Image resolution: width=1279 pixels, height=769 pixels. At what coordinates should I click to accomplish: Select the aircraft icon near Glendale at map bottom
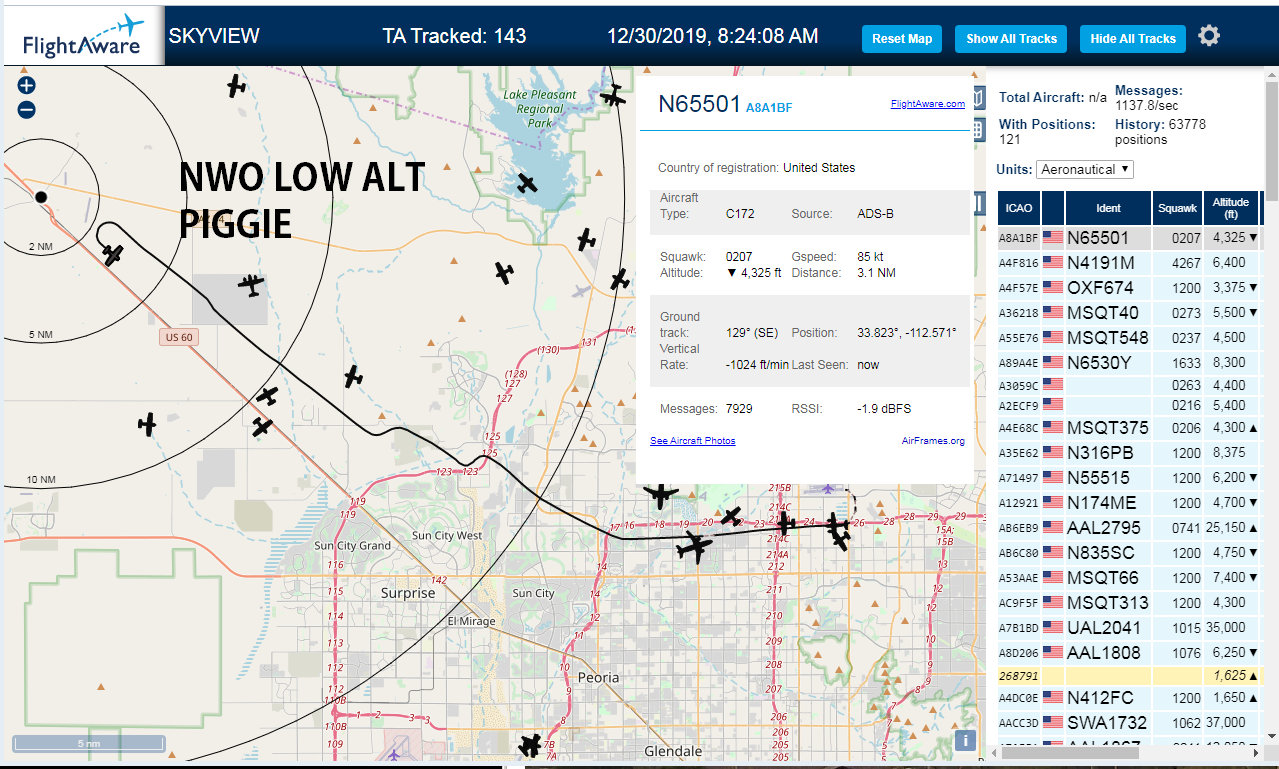[x=531, y=746]
